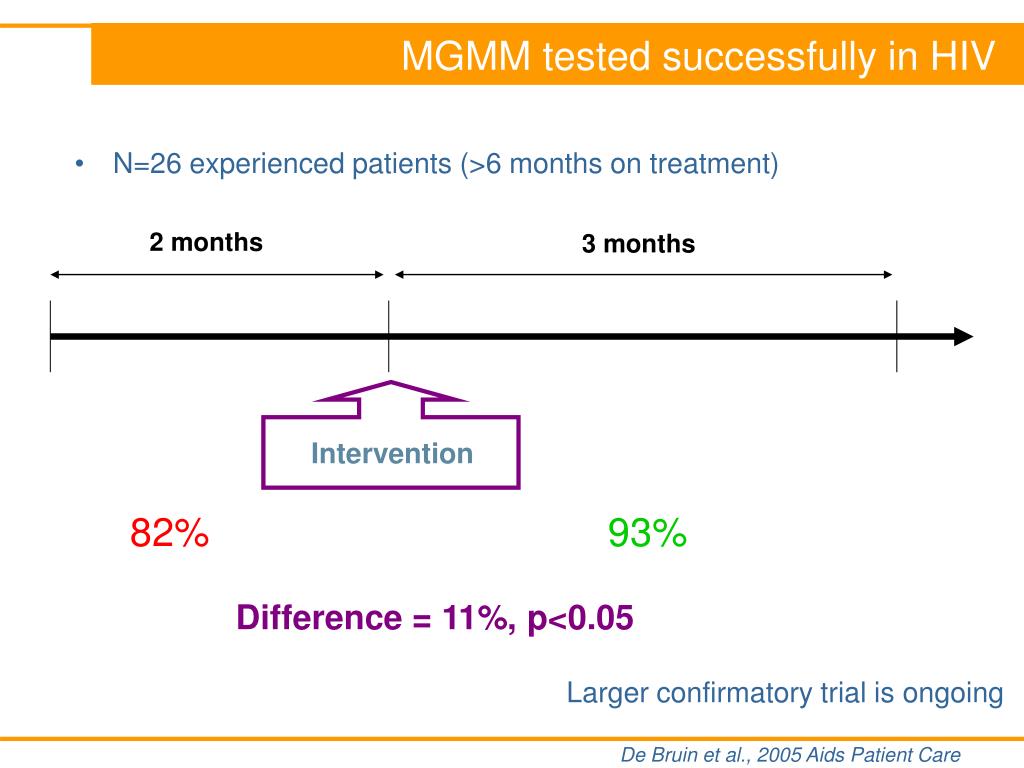Click the first vertical timeline tick mark
Screen dimensions: 1024x768
pyautogui.click(x=50, y=336)
